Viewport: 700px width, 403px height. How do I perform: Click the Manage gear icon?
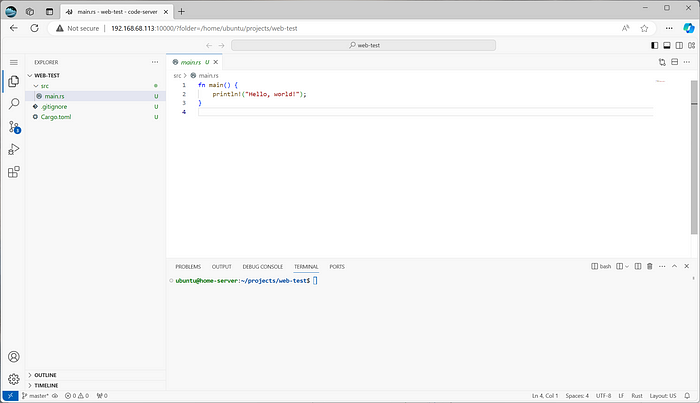tap(14, 379)
